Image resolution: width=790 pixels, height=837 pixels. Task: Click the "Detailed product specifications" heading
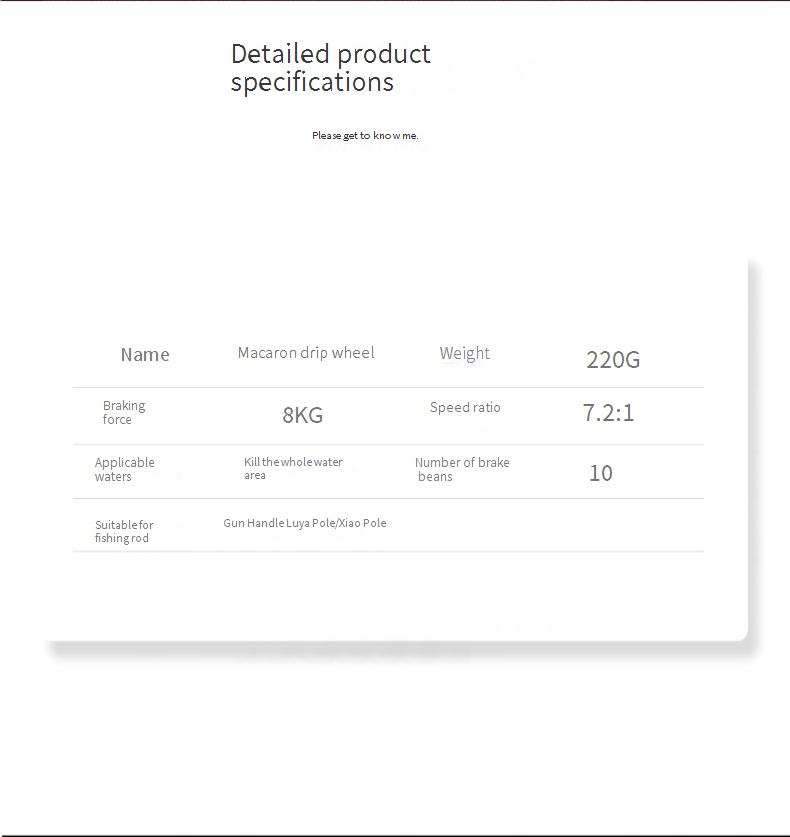(x=330, y=67)
